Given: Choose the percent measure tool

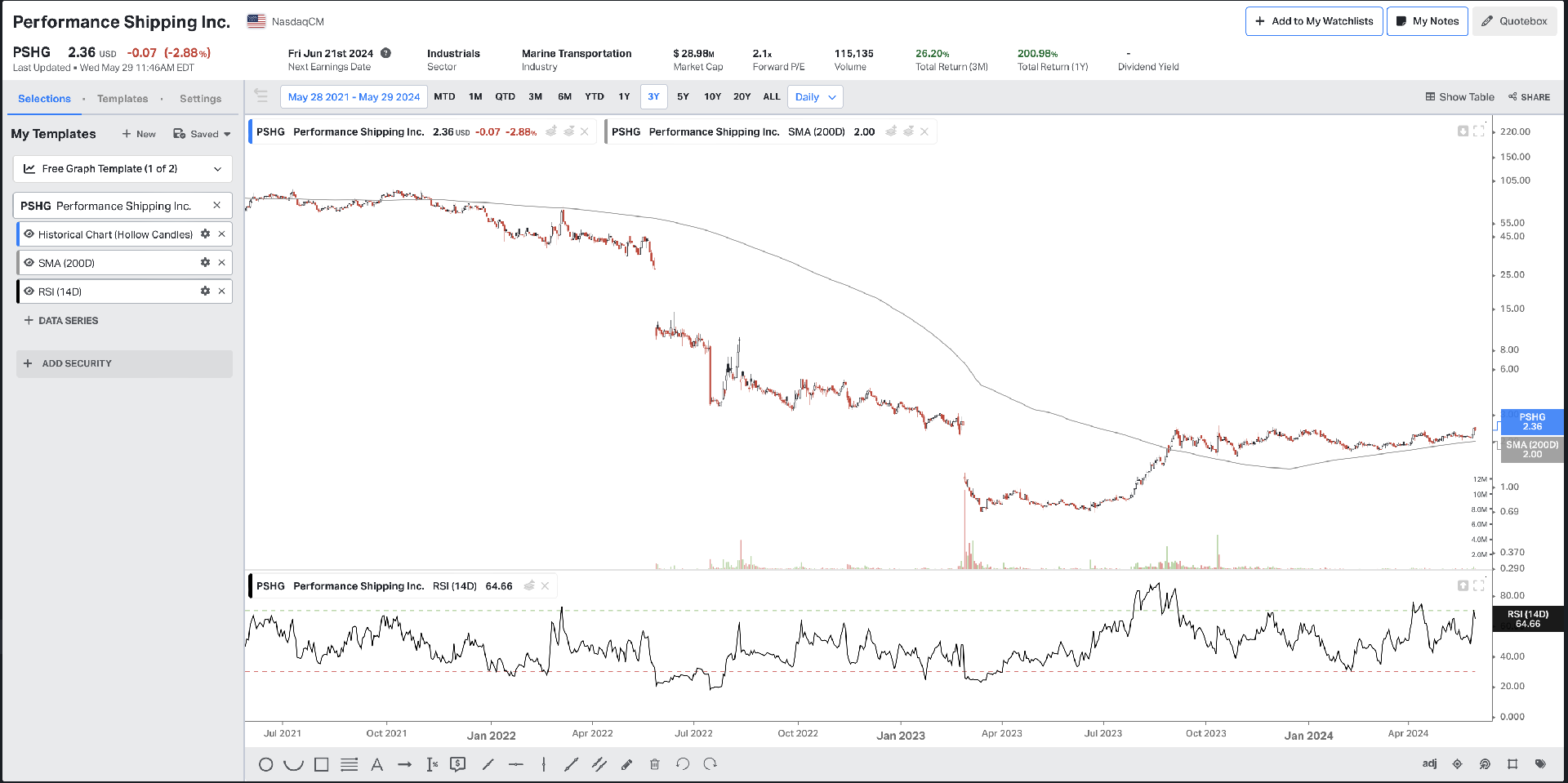Looking at the screenshot, I should pyautogui.click(x=432, y=764).
